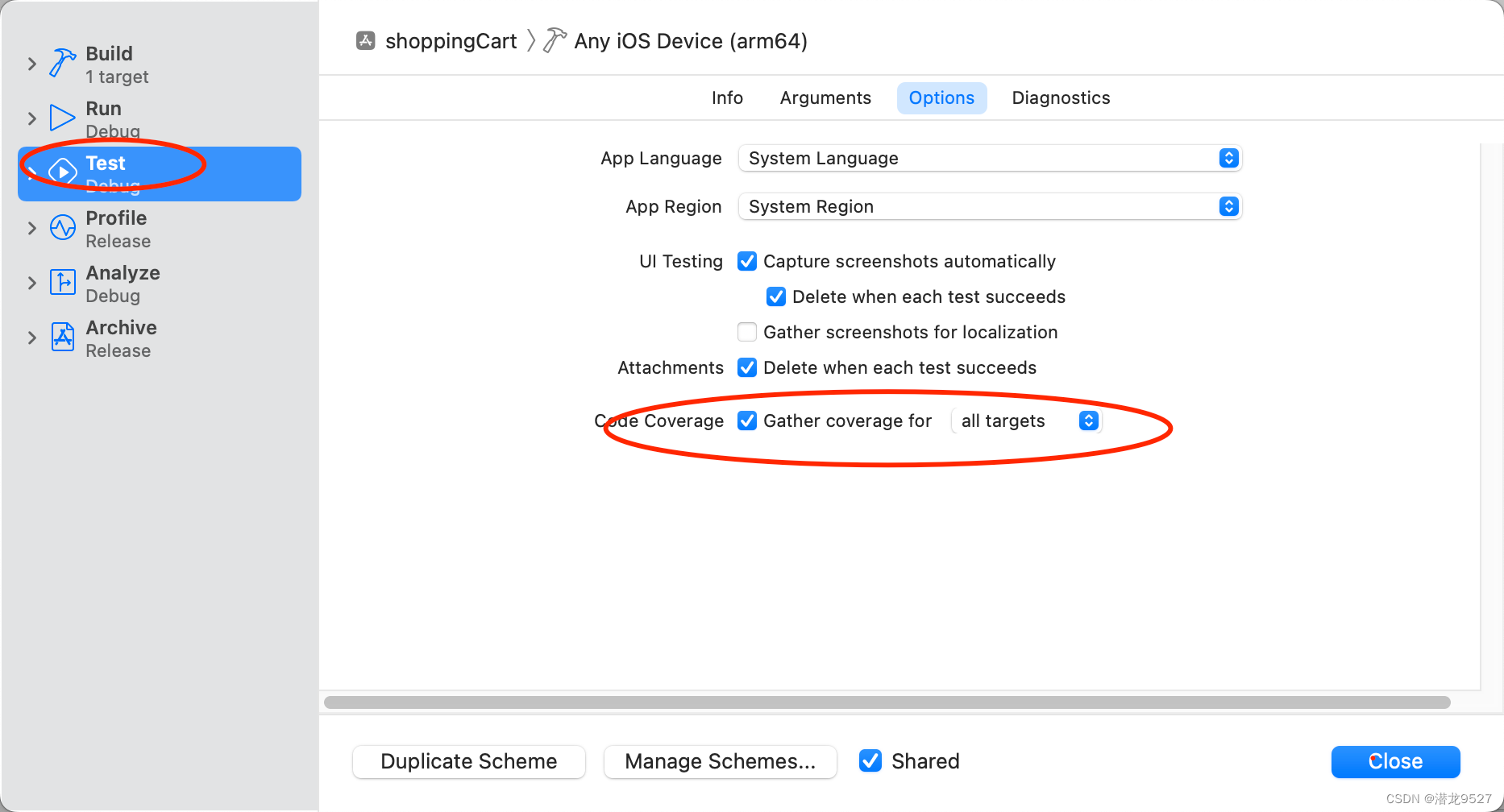Disable Capture screenshots automatically checkbox
This screenshot has width=1504, height=812.
coord(747,261)
